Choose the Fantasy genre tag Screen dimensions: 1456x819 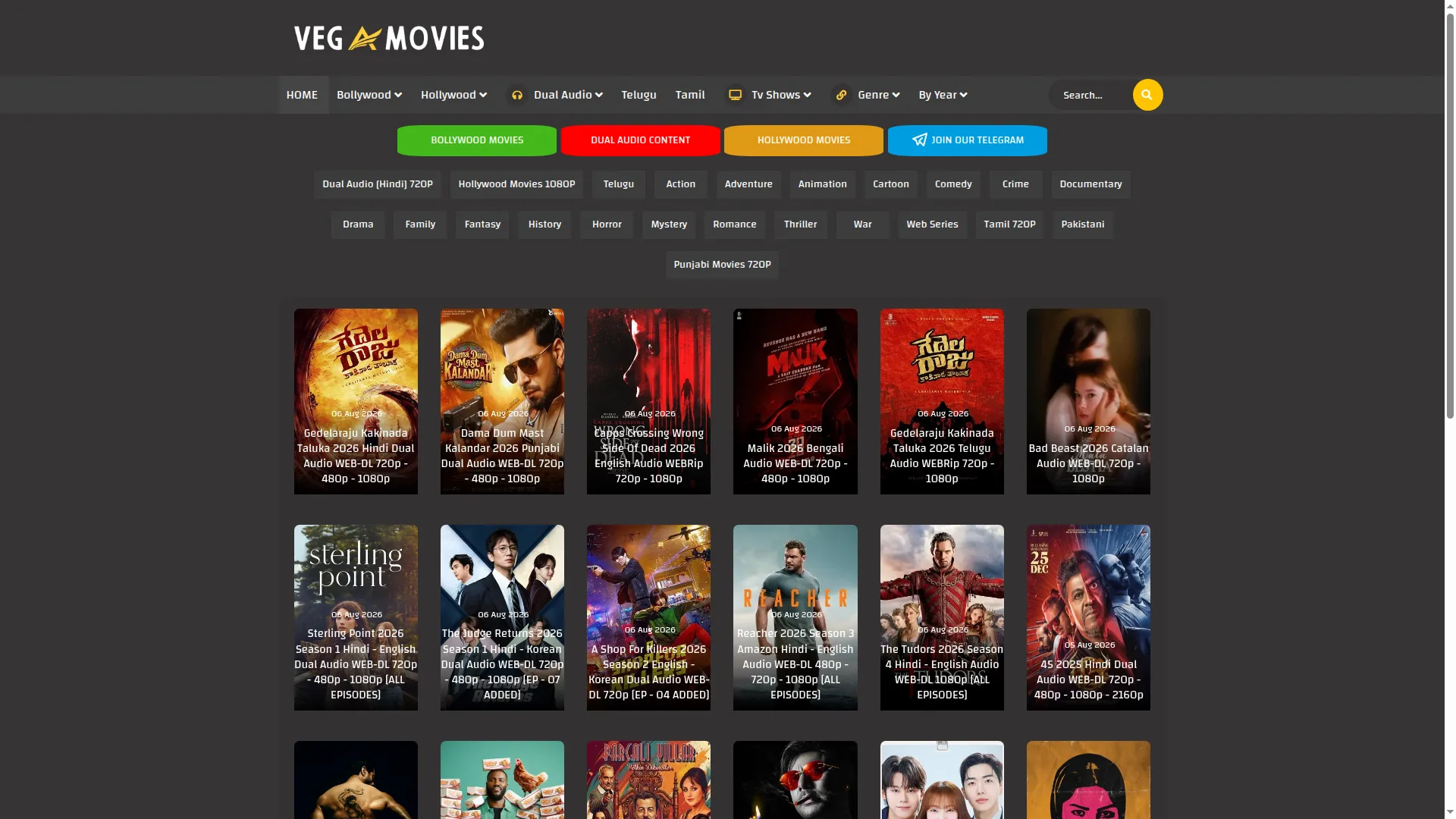(x=482, y=224)
